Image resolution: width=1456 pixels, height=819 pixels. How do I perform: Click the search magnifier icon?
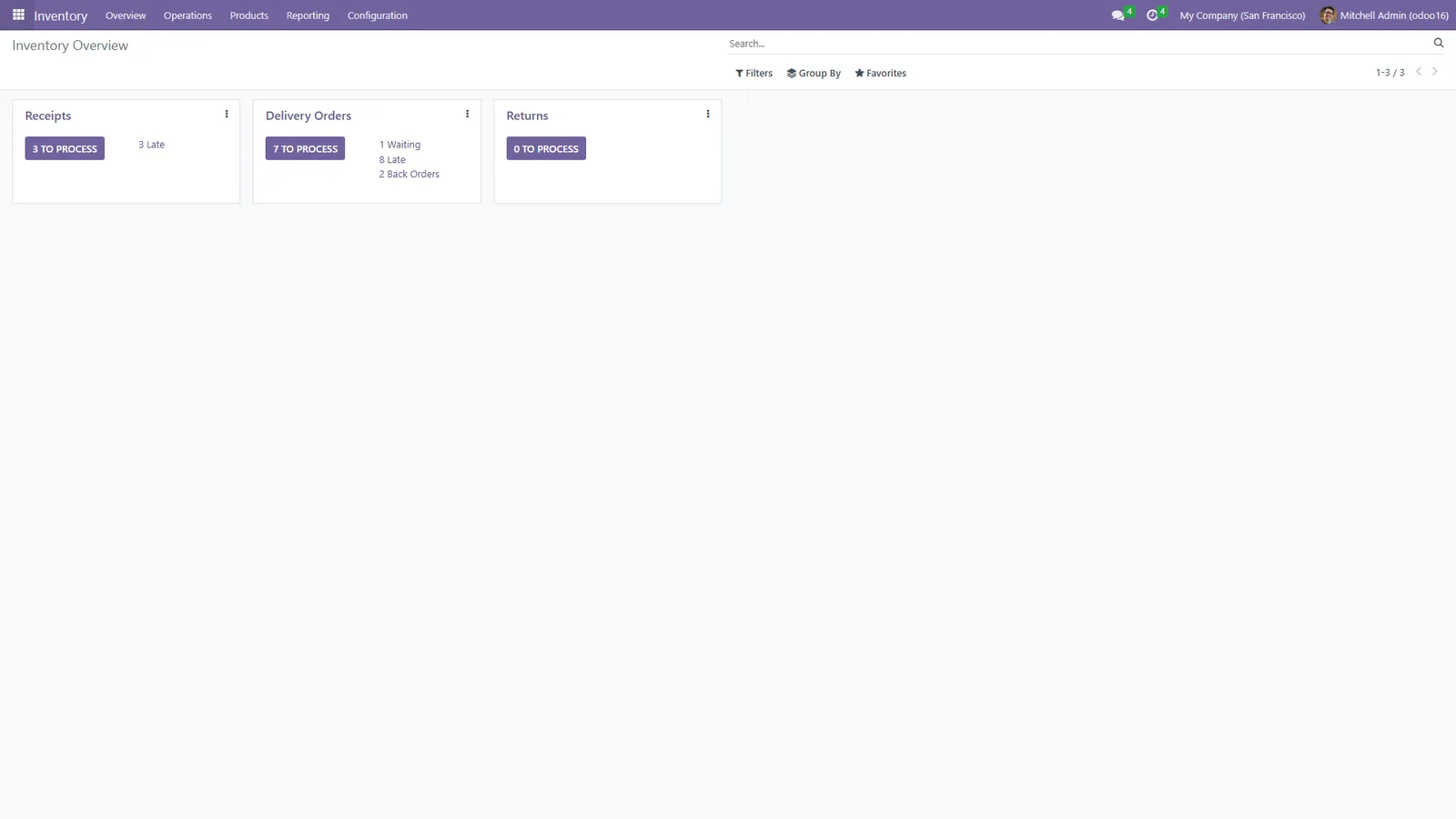click(x=1439, y=43)
